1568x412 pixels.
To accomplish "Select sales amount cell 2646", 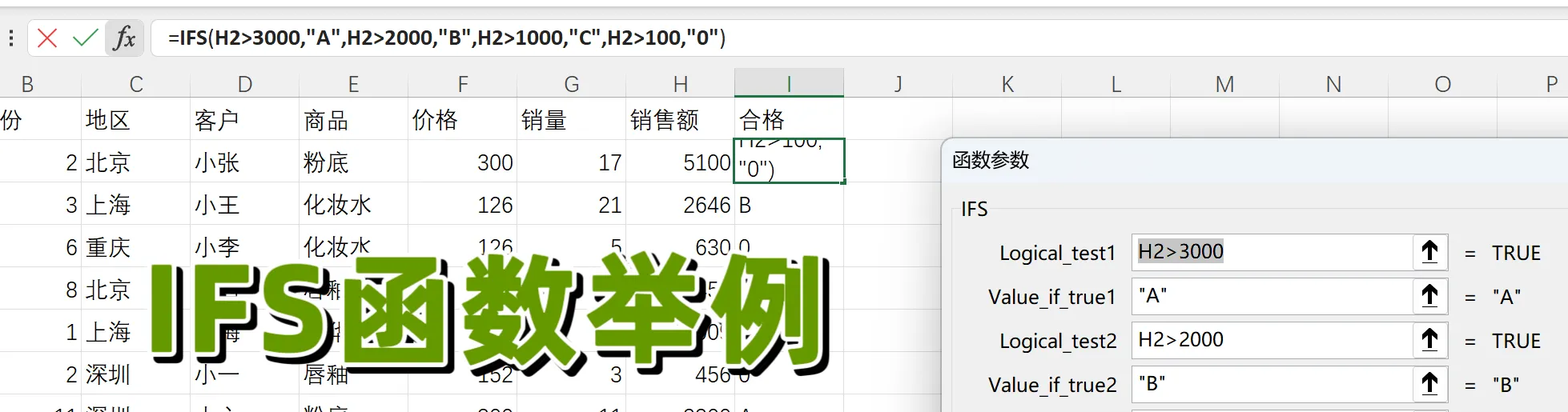I will pos(681,205).
